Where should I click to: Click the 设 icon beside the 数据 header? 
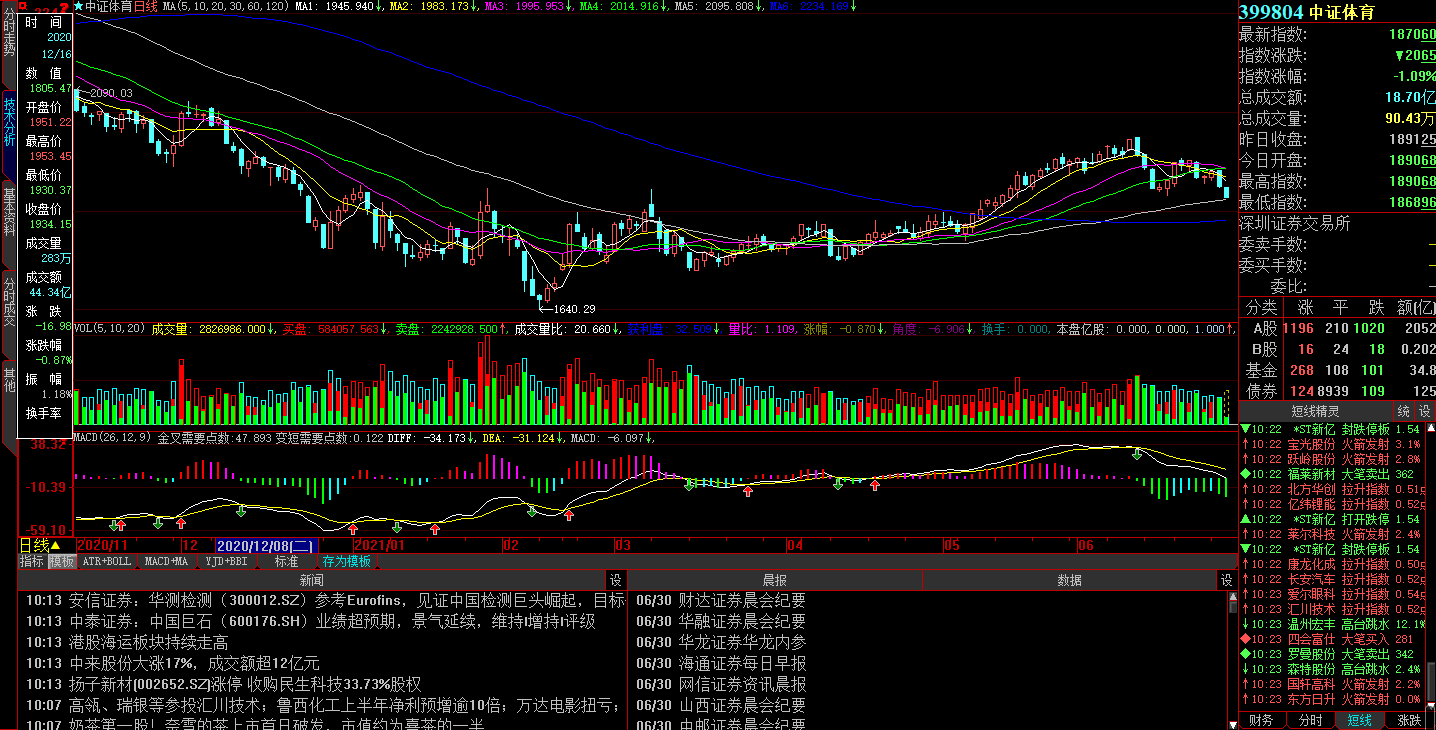click(1225, 580)
